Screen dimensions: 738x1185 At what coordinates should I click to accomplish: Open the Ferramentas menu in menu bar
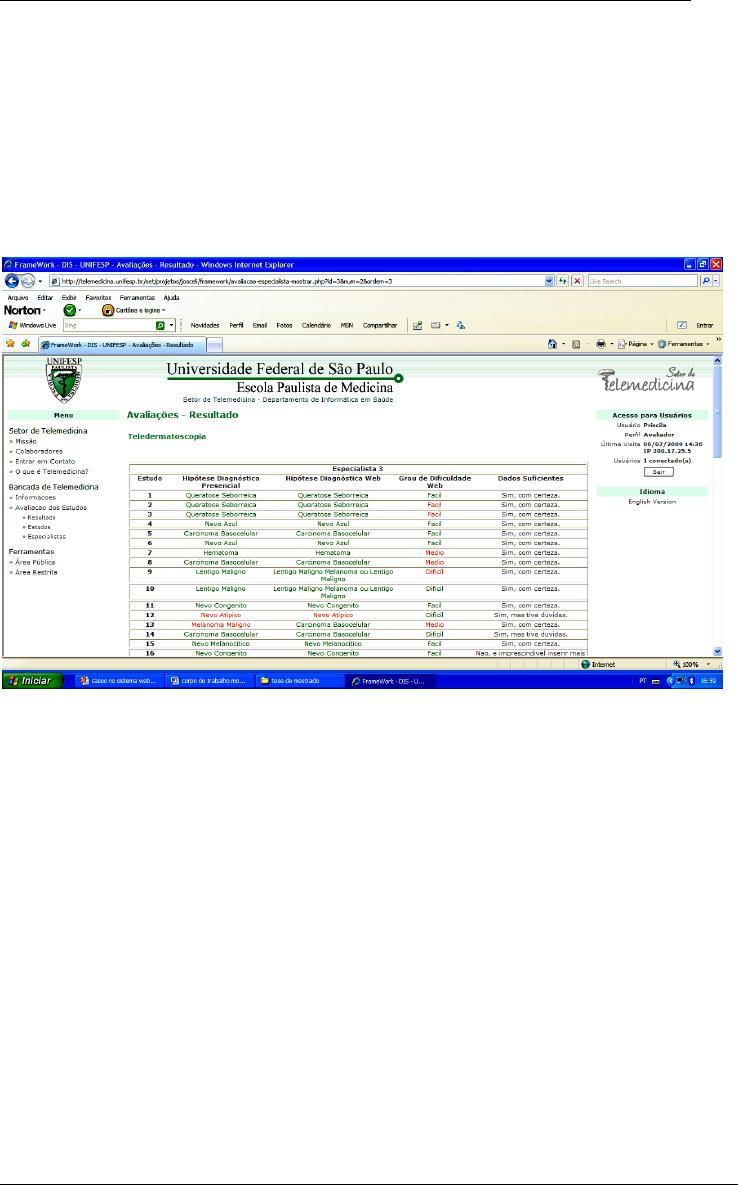coord(137,298)
